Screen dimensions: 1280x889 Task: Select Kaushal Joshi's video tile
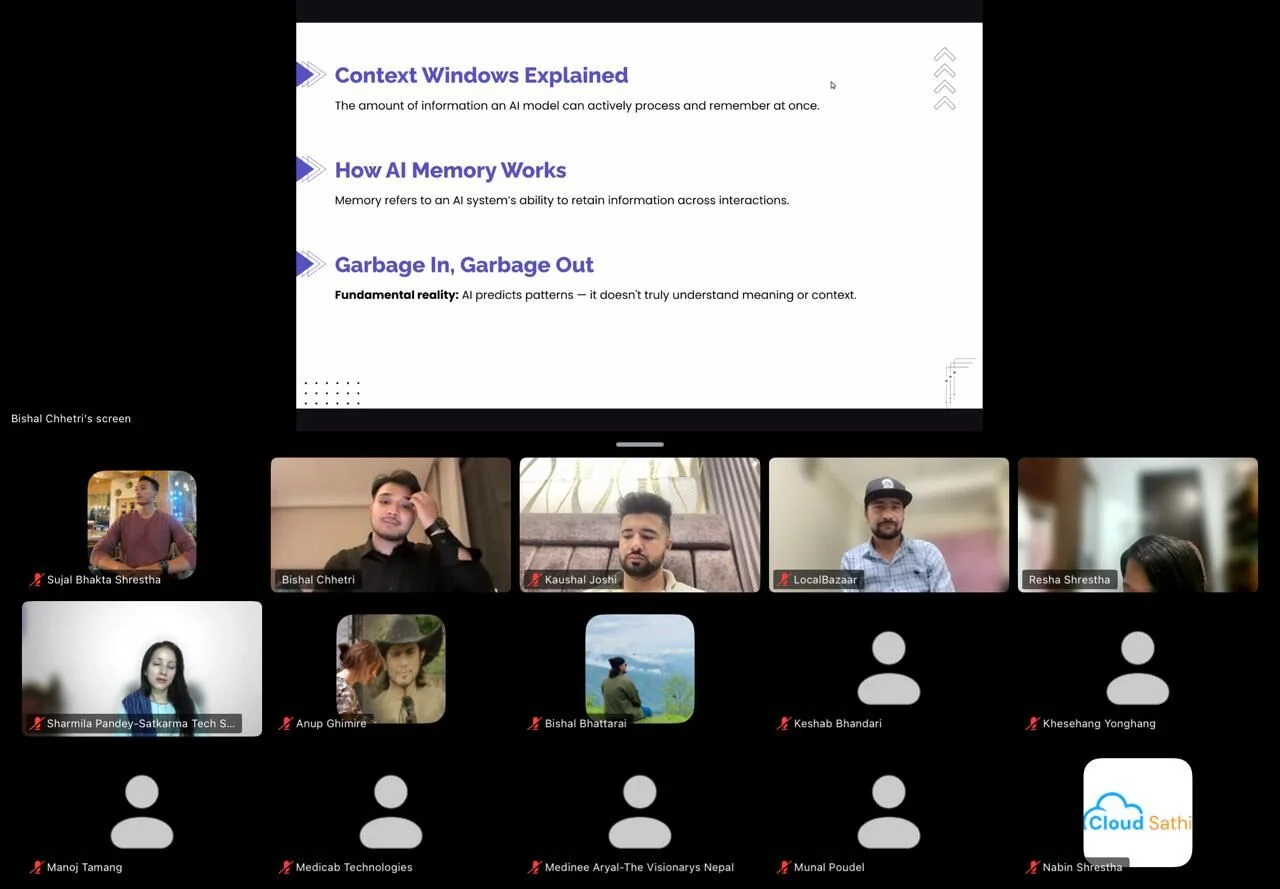(x=640, y=525)
